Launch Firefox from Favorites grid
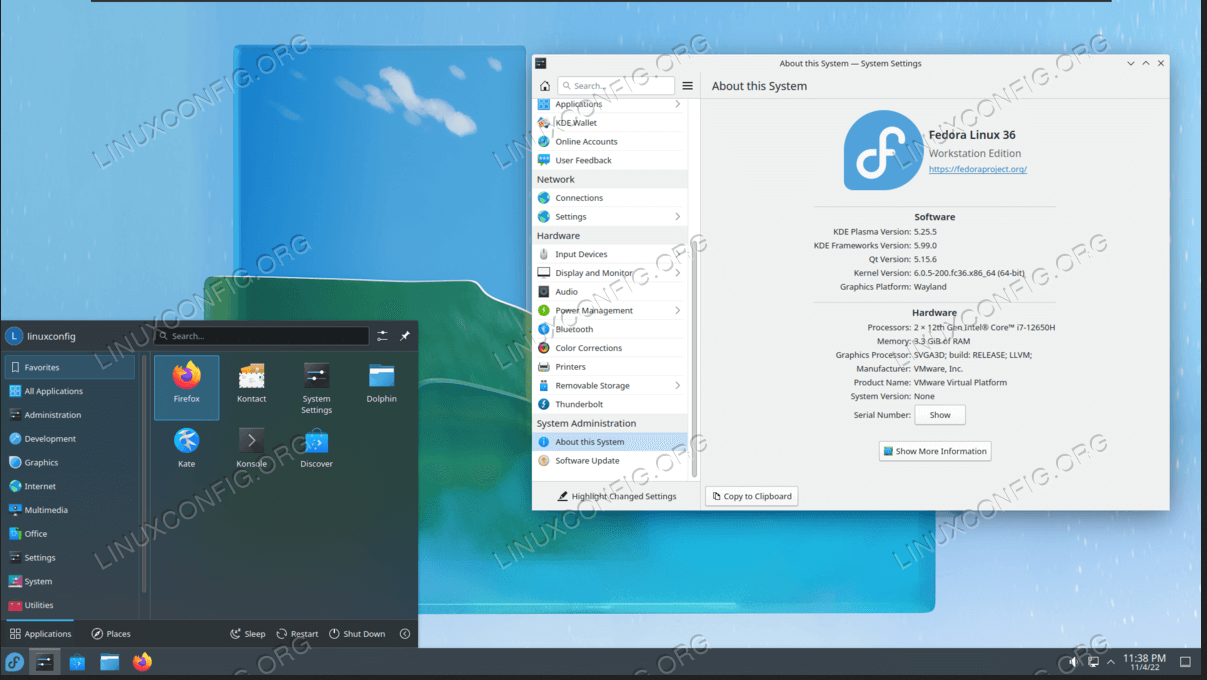1207x680 pixels. click(x=186, y=386)
